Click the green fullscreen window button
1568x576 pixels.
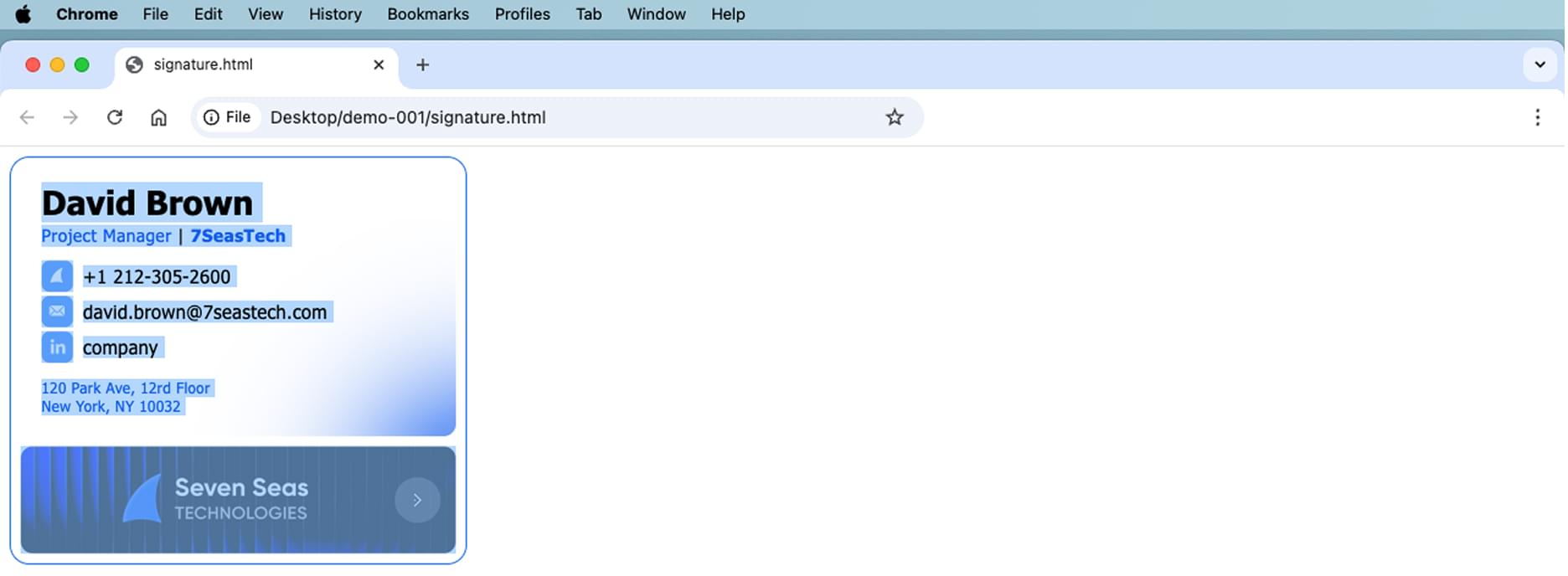click(81, 64)
